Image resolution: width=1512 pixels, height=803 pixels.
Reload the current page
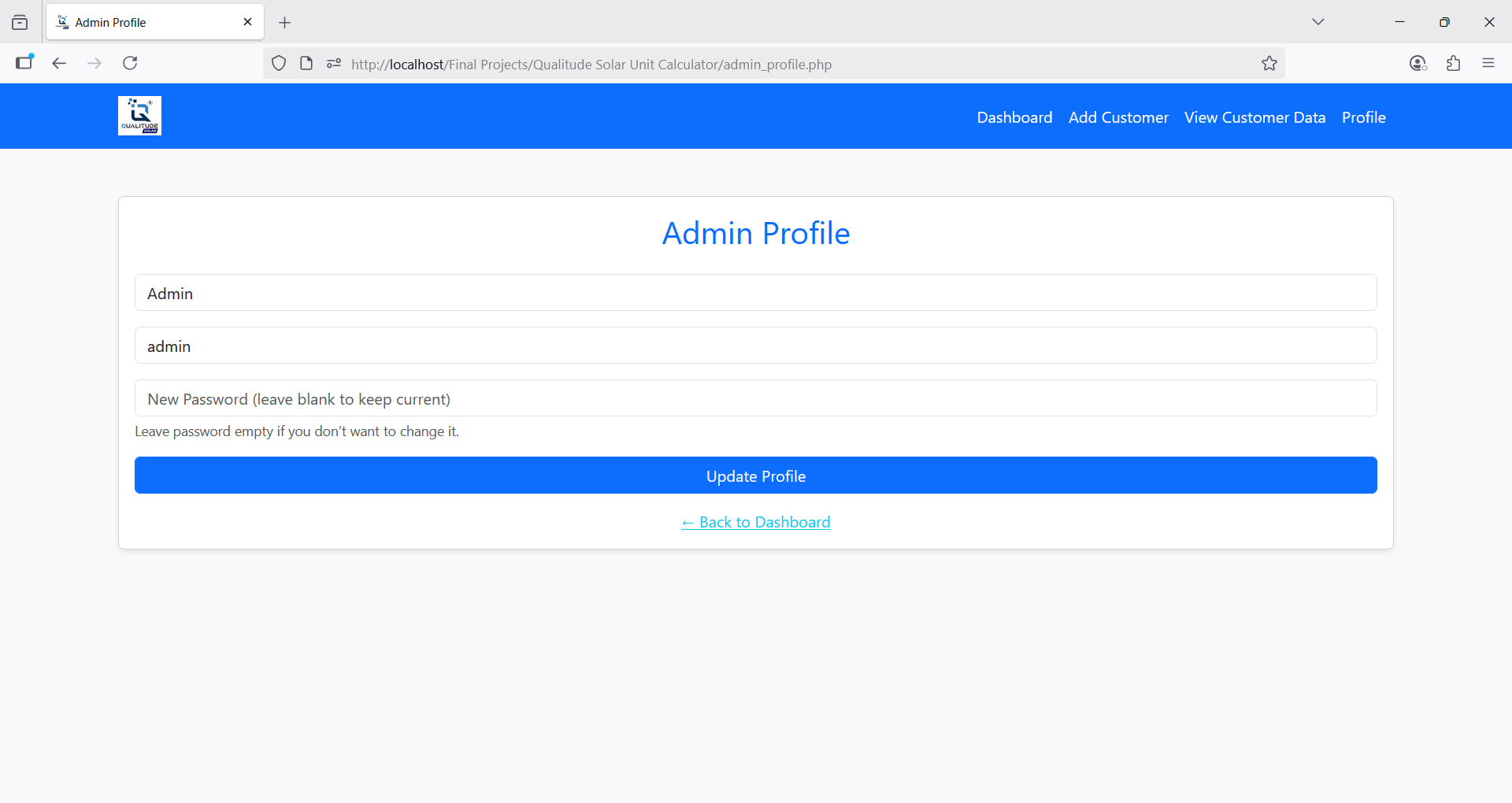[x=130, y=63]
